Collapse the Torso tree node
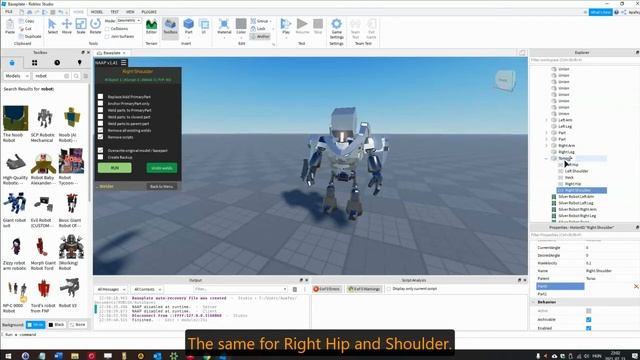640x360 pixels. [547, 158]
